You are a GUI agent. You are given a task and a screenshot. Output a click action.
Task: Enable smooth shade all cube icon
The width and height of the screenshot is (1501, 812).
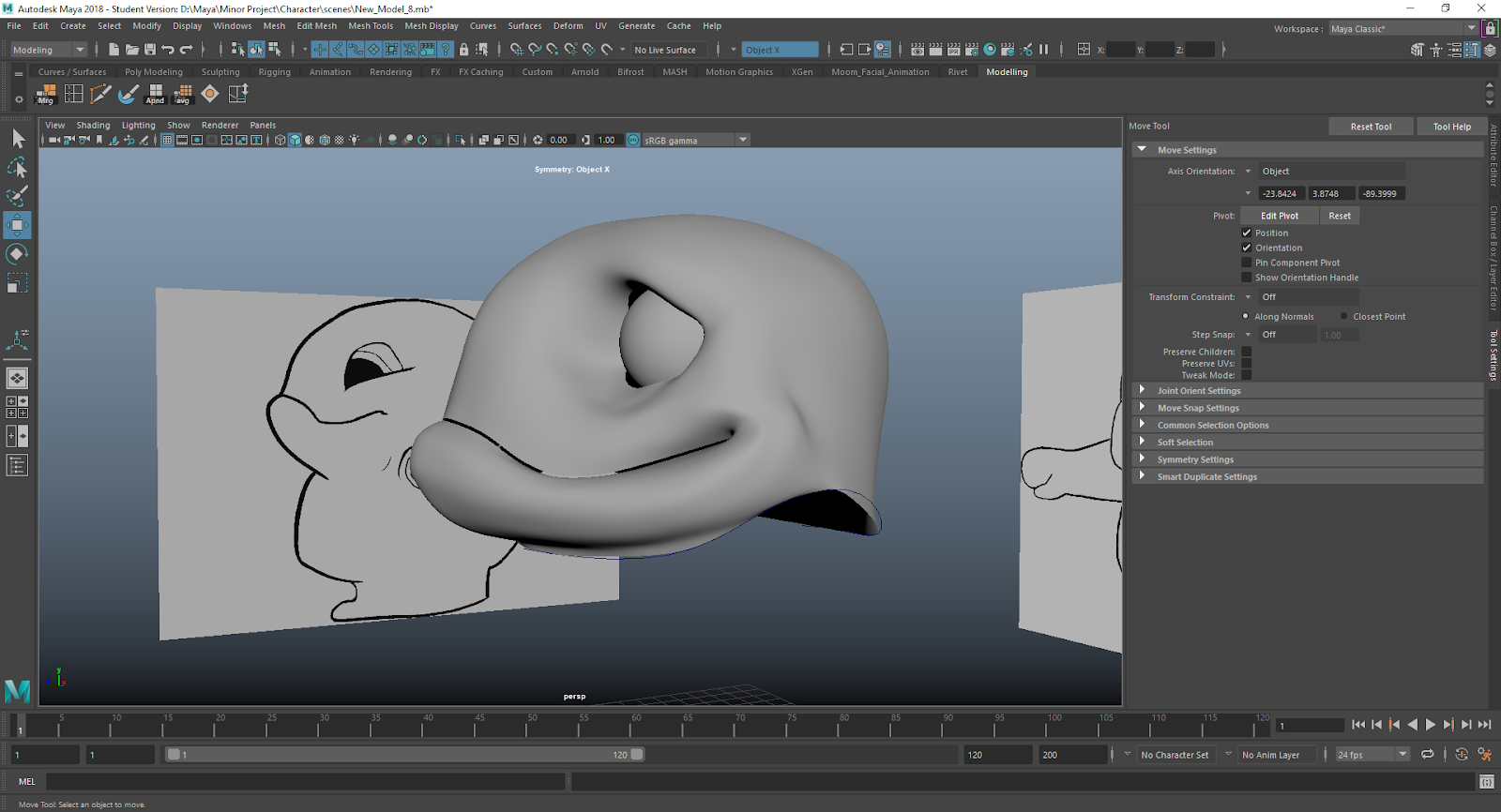[295, 140]
